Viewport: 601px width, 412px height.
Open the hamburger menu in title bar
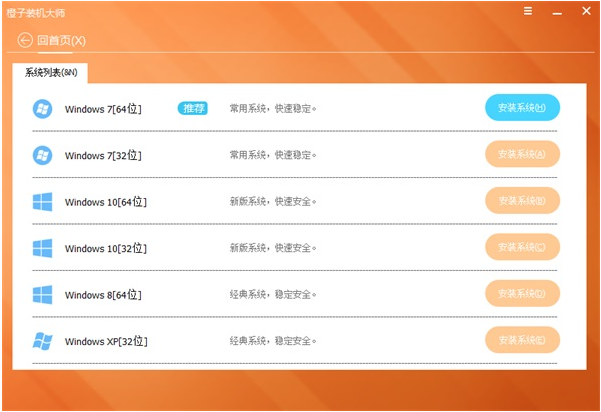pos(528,13)
